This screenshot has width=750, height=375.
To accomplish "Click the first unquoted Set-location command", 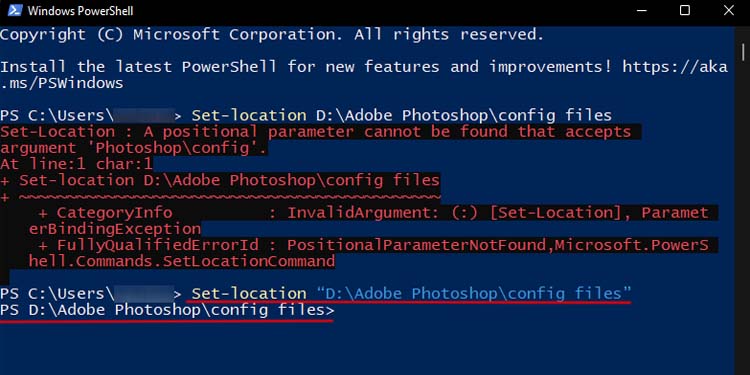I will (x=401, y=115).
